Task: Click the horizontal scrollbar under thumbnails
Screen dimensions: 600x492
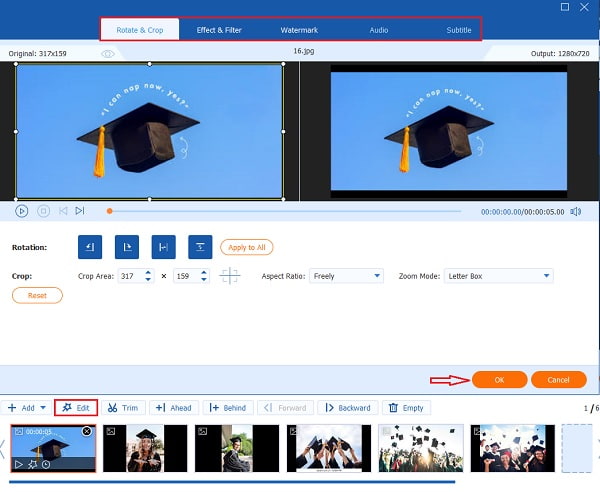Action: tap(232, 482)
